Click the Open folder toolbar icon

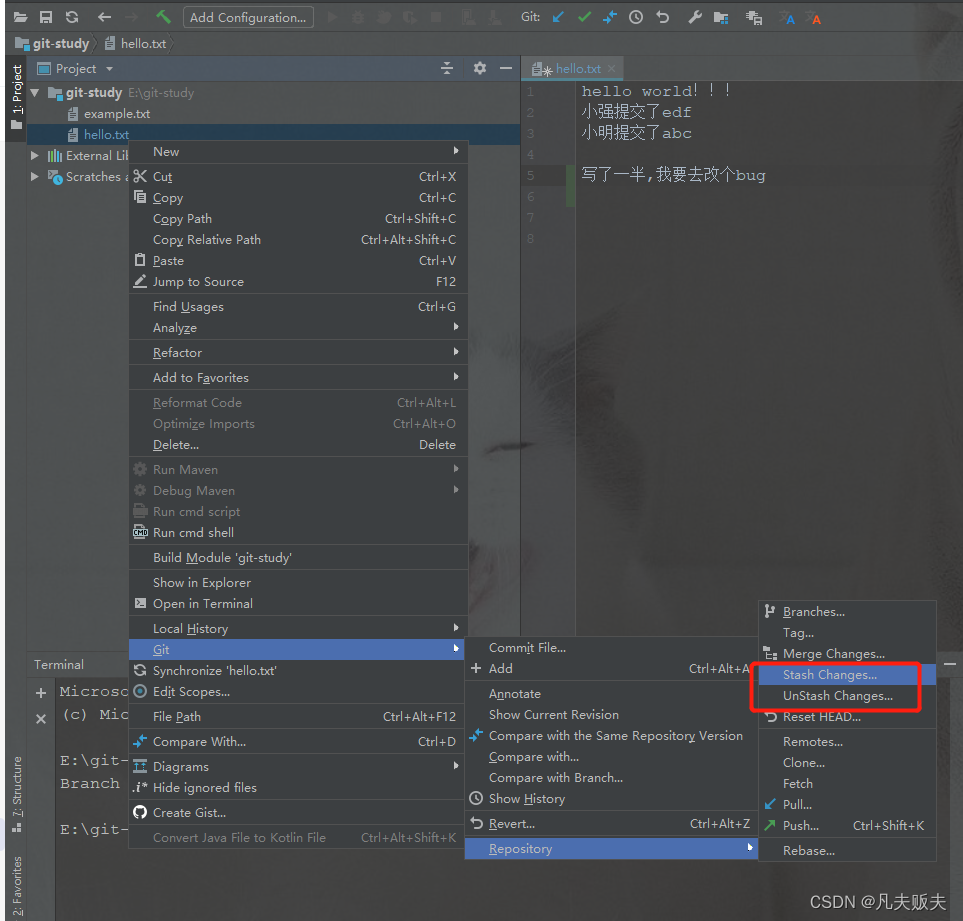click(x=20, y=17)
